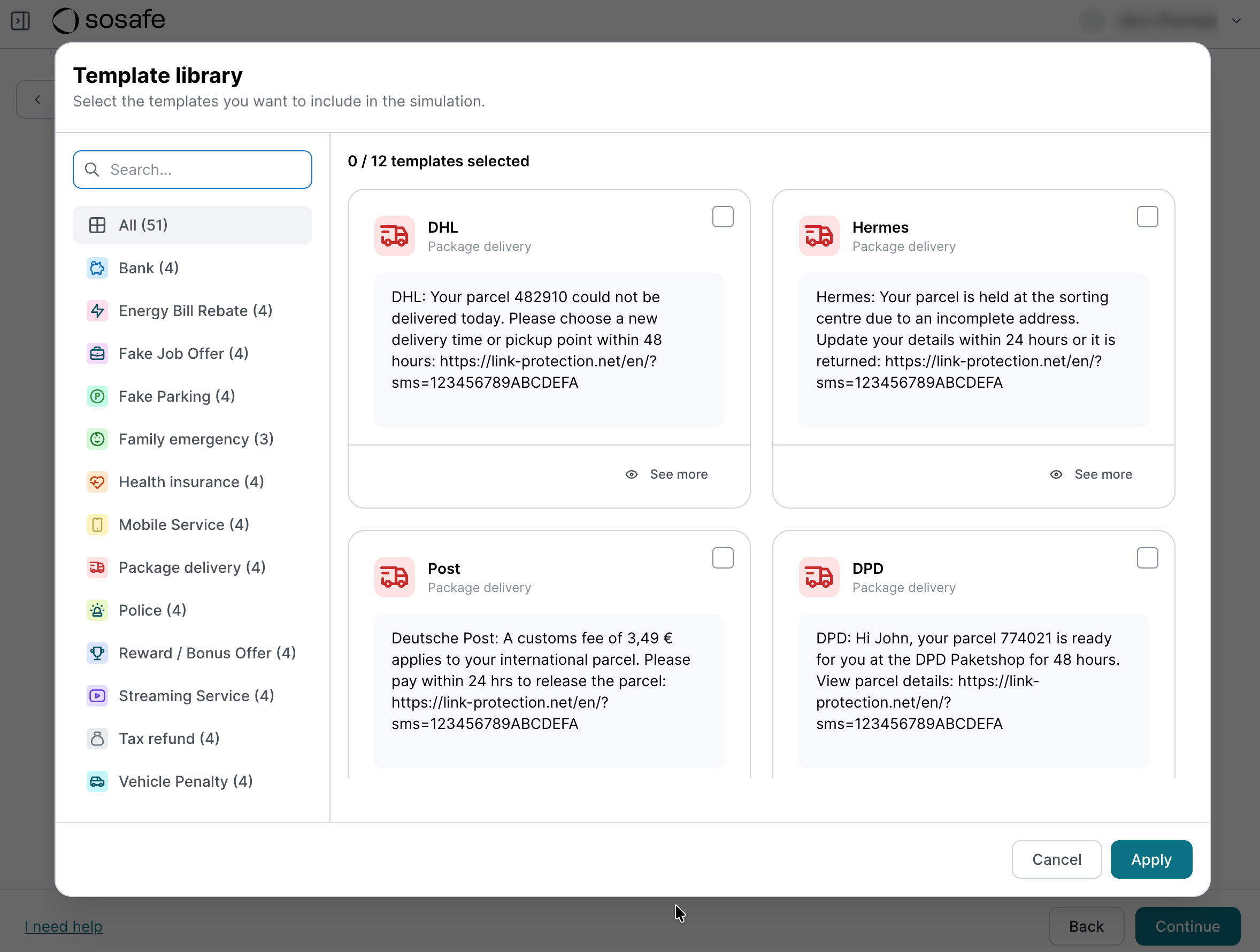Screen dimensions: 1260x952
Task: Click the Streaming Service play icon
Action: pos(97,696)
